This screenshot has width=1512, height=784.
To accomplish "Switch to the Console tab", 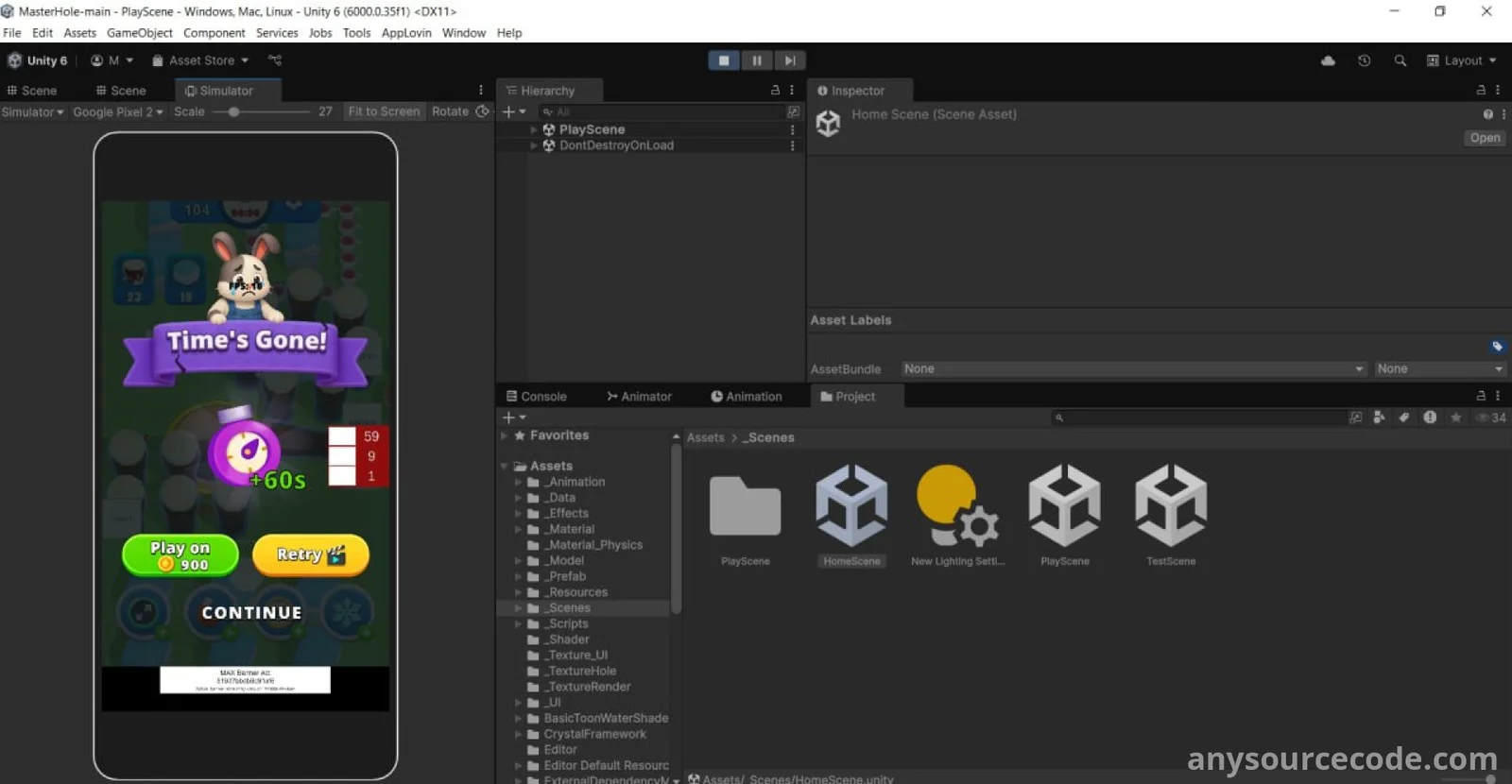I will [x=536, y=397].
